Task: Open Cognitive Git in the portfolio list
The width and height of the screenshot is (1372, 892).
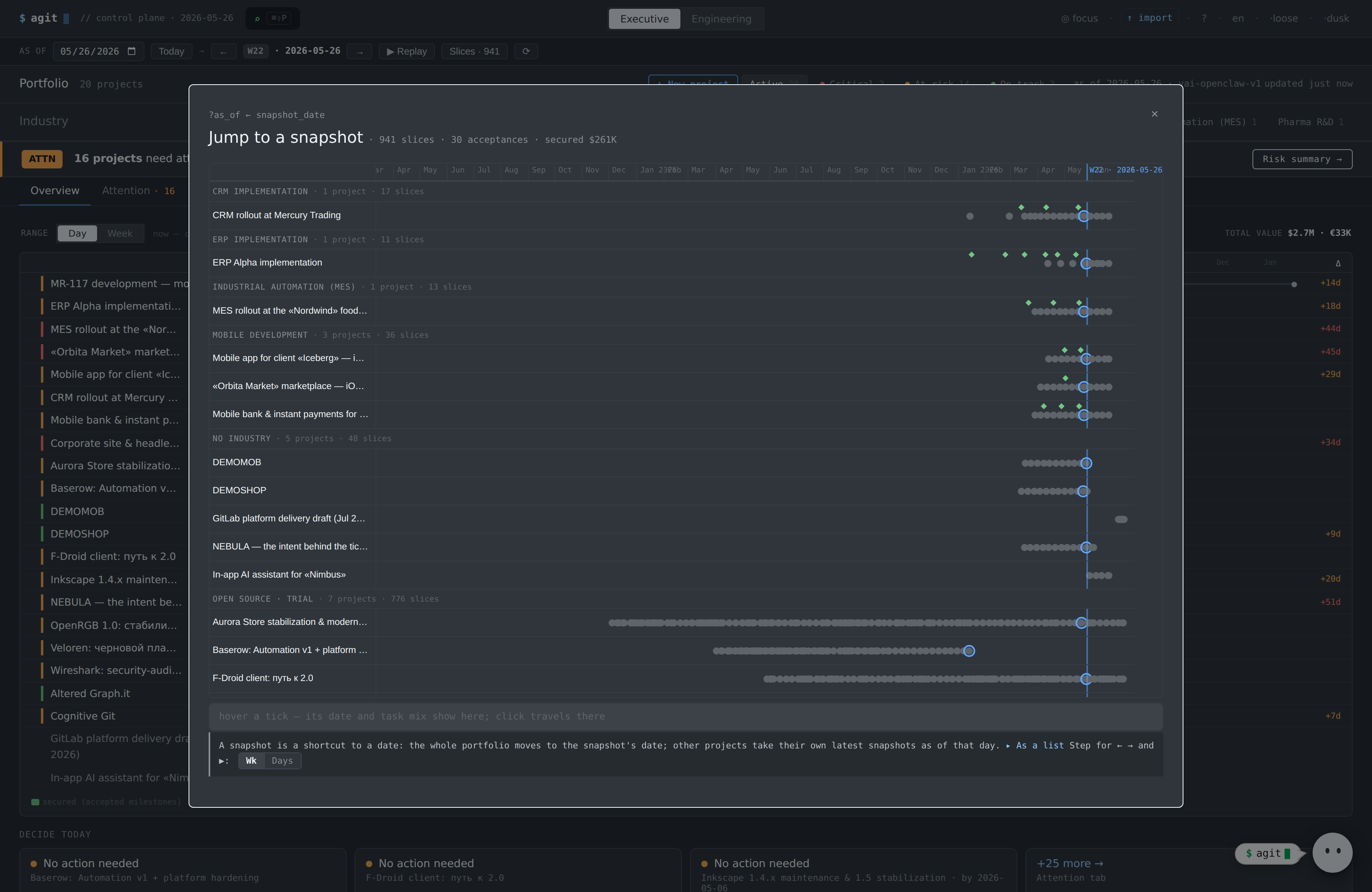Action: (83, 716)
